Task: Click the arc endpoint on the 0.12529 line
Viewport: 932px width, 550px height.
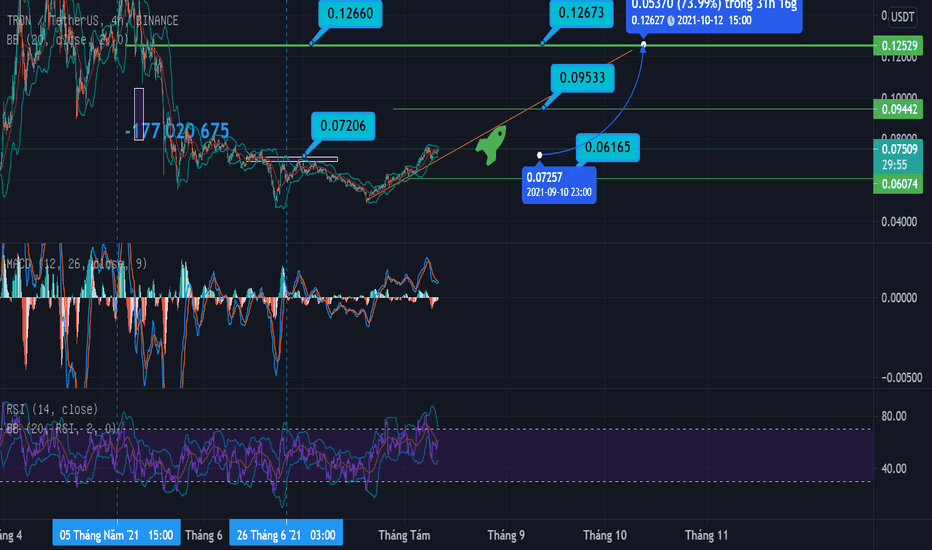Action: (x=643, y=45)
